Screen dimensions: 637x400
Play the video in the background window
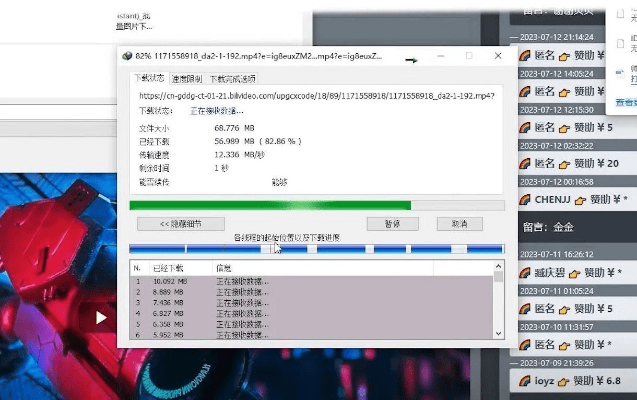(x=100, y=318)
